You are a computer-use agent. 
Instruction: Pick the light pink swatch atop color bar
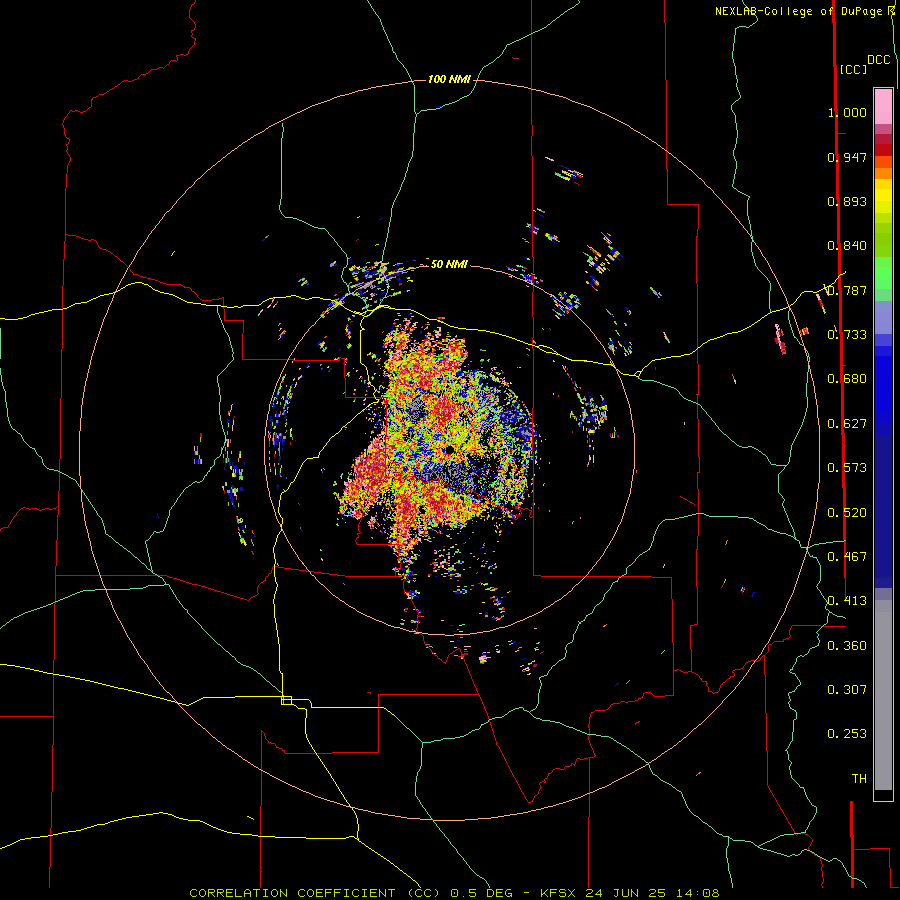click(883, 106)
